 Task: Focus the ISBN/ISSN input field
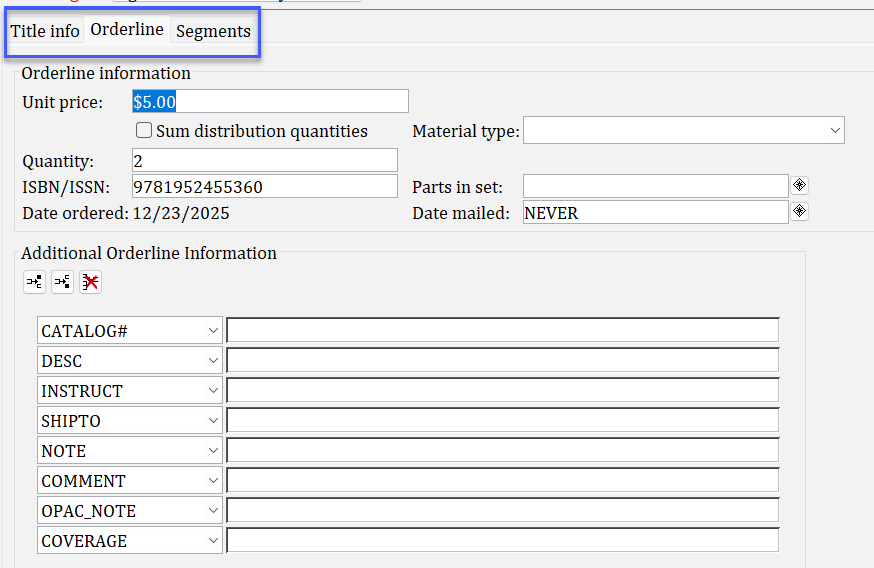click(x=264, y=187)
